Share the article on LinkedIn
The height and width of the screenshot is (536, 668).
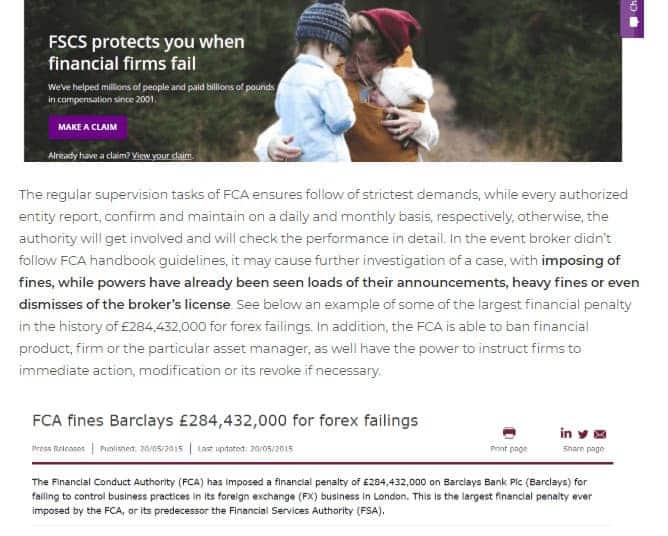coord(566,433)
